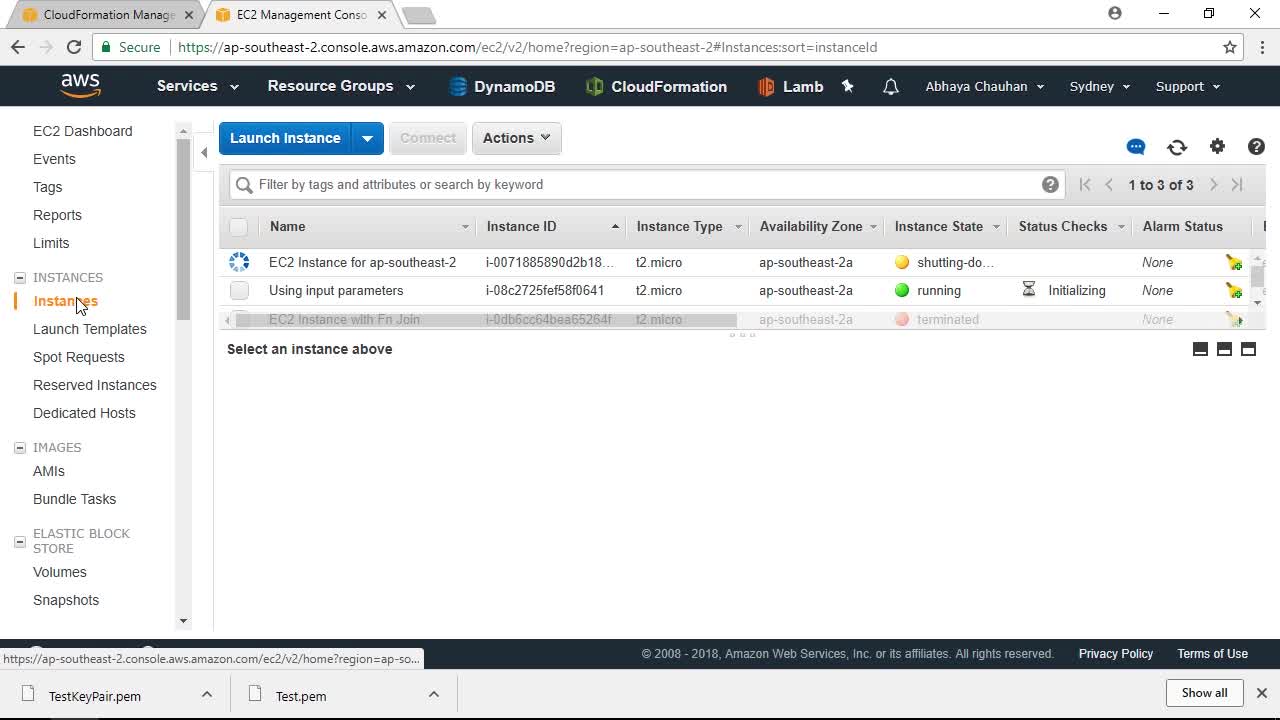Click the sidebar vertical scrollbar
Screen dimensions: 1280x720
(183, 228)
